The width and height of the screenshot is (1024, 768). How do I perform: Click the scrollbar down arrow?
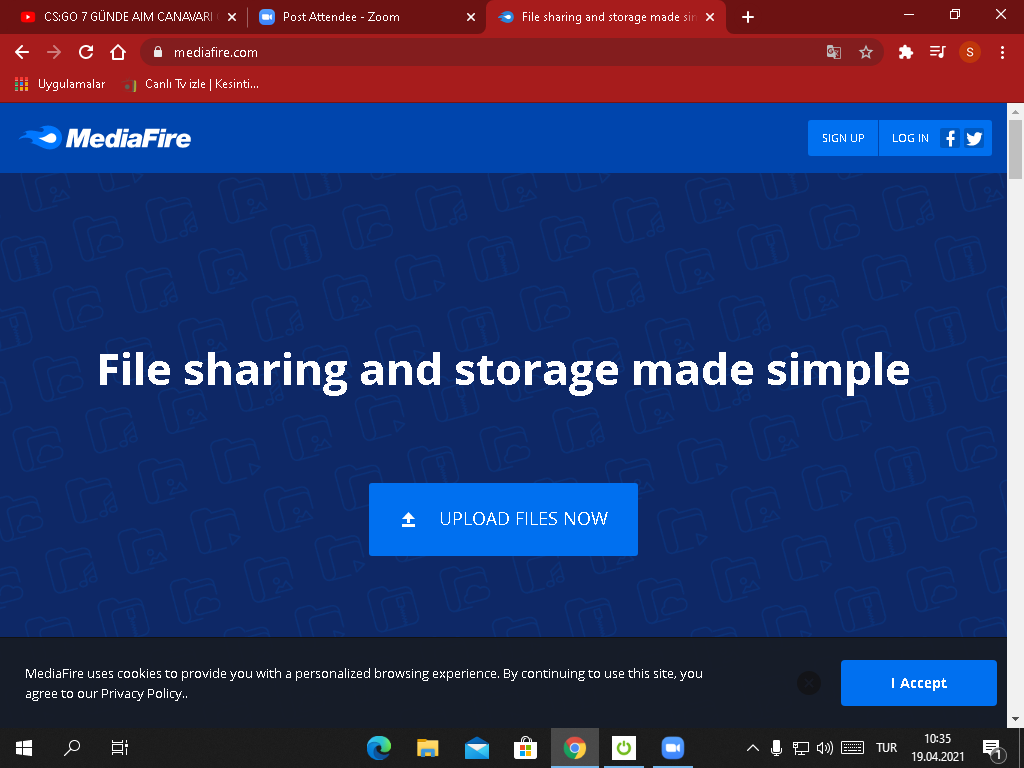click(x=1016, y=719)
